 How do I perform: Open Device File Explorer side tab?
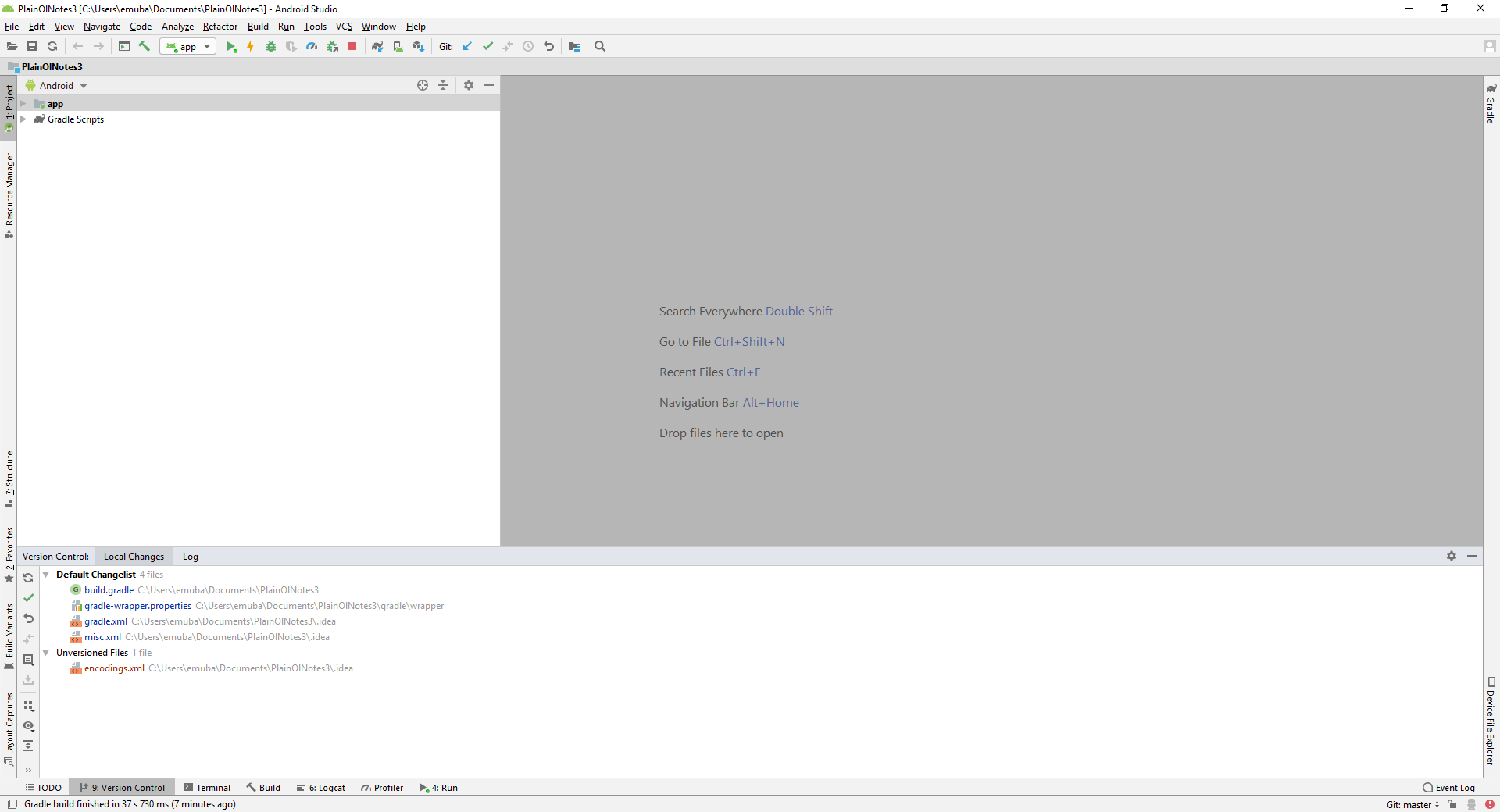[x=1491, y=721]
